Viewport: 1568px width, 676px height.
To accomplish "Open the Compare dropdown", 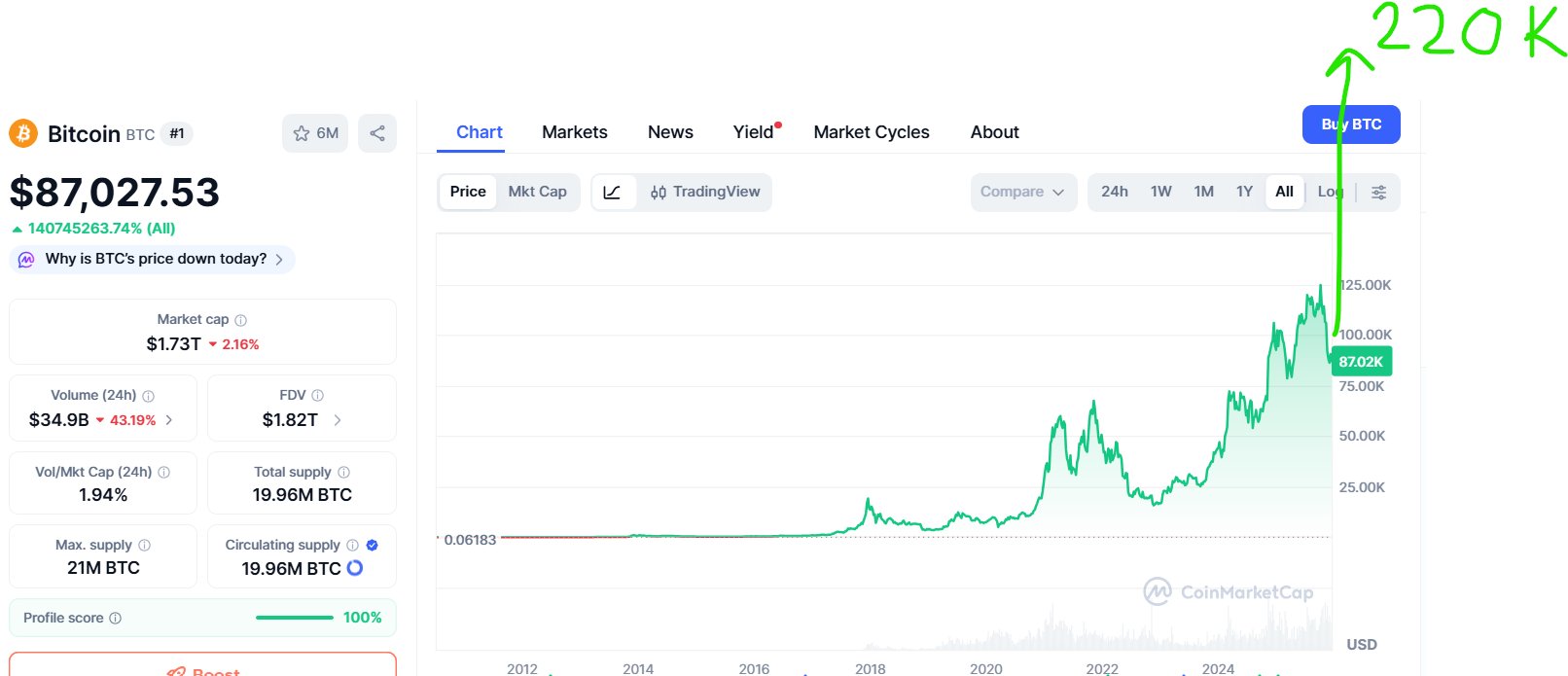I will pos(1022,192).
